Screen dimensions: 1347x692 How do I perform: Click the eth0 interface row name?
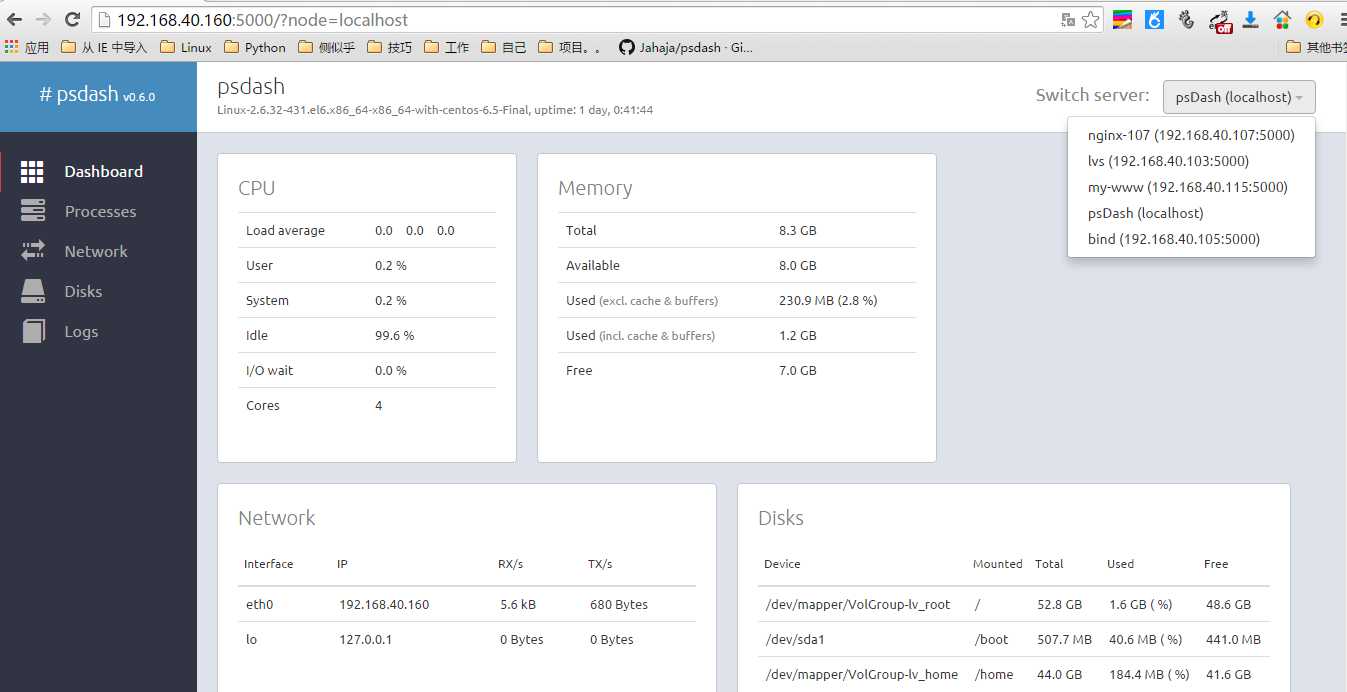point(259,604)
